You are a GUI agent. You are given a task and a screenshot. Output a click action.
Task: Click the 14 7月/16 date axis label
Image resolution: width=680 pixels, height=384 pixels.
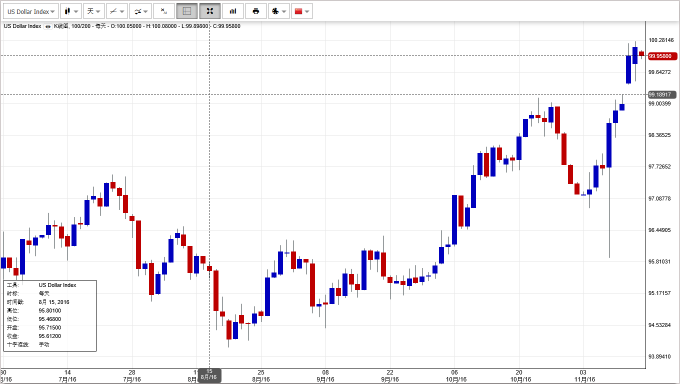(x=68, y=376)
